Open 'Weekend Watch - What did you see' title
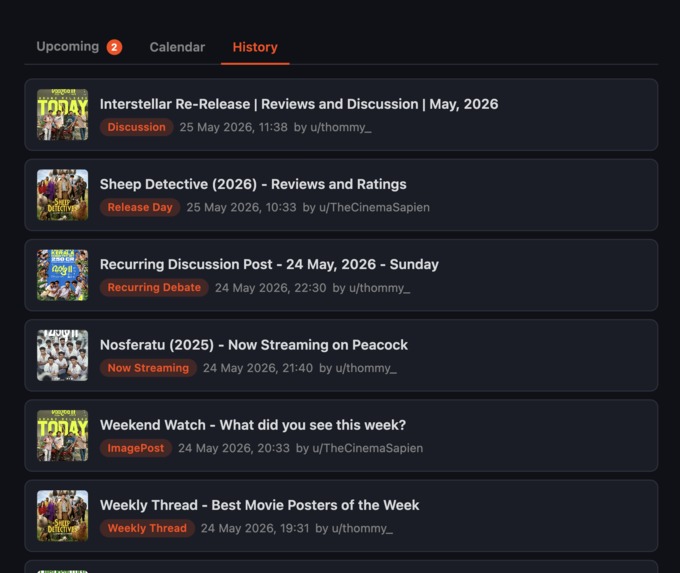Screen dimensions: 680x573 click(253, 425)
